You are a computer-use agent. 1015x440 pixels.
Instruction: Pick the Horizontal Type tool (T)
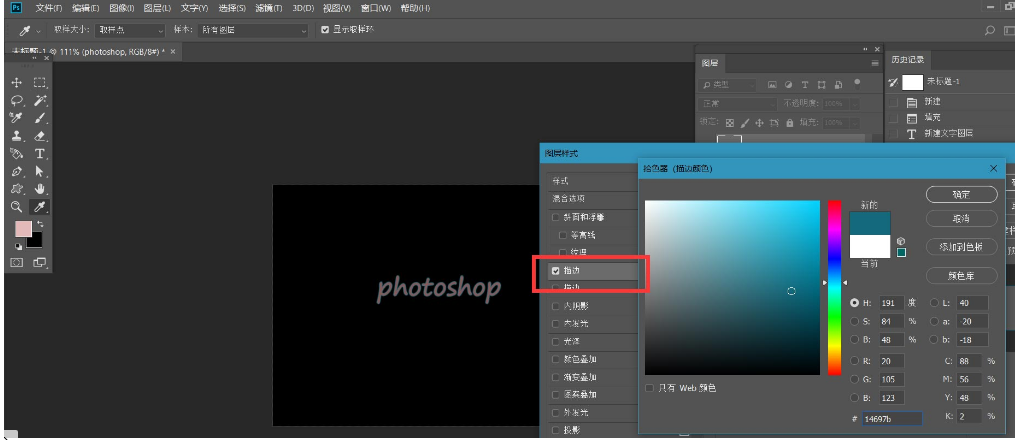[x=40, y=153]
